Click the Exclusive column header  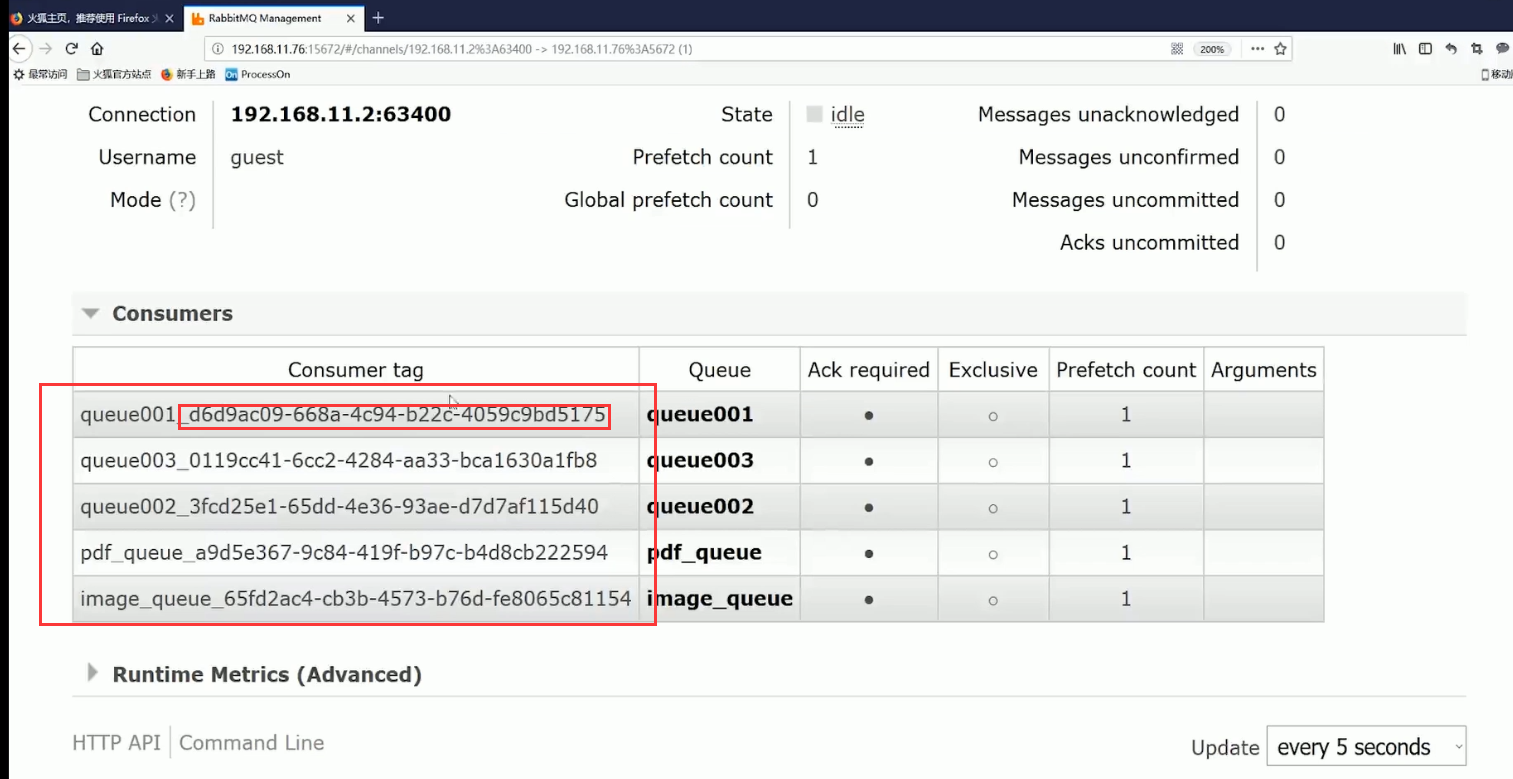[993, 370]
